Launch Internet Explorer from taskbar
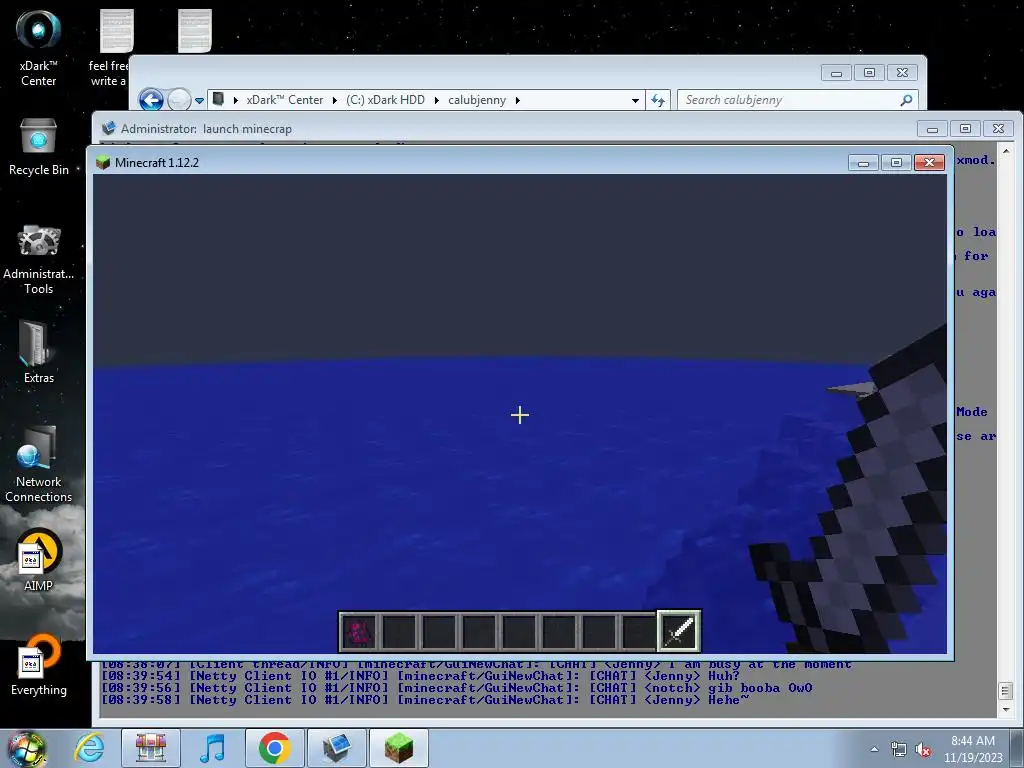Screen dimensions: 1024x768 click(x=89, y=748)
